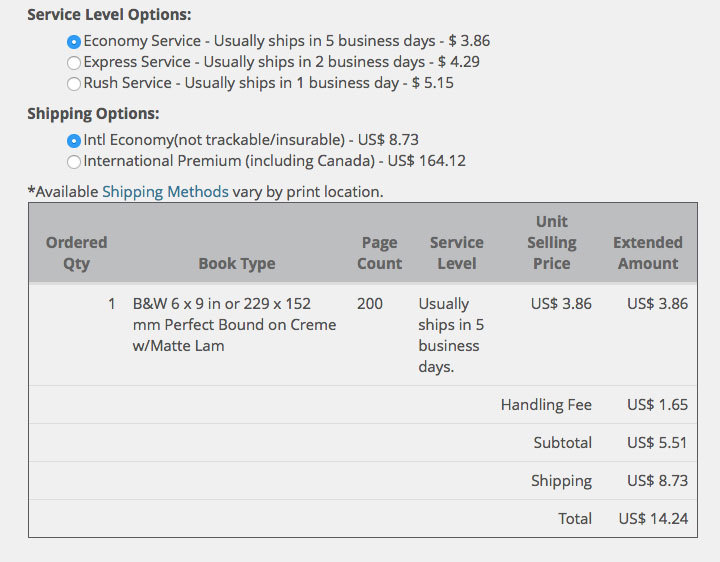
Task: Click the Service Level column header
Action: pyautogui.click(x=456, y=253)
